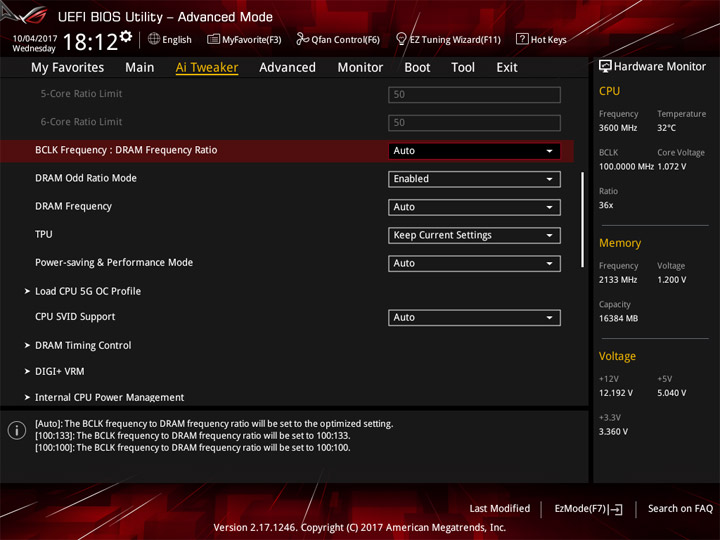720x540 pixels.
Task: Go to the Exit tab
Action: [506, 68]
